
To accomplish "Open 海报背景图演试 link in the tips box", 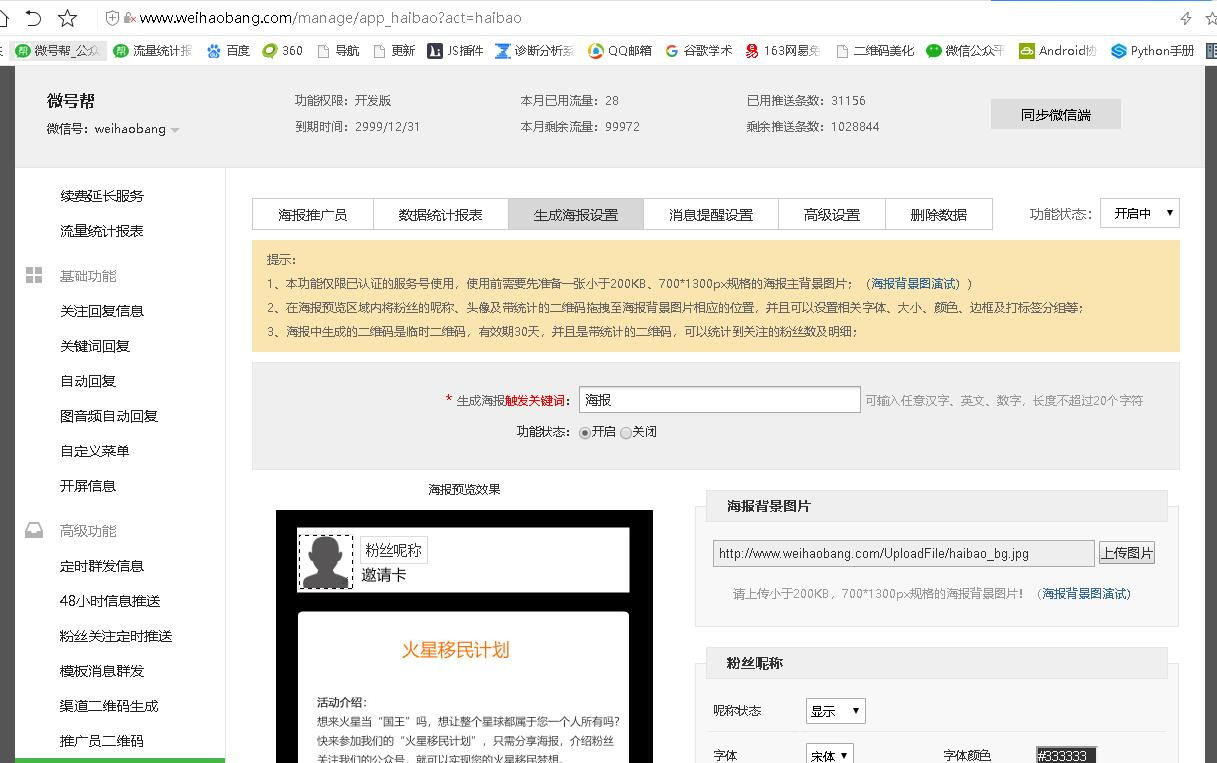I will coord(915,284).
